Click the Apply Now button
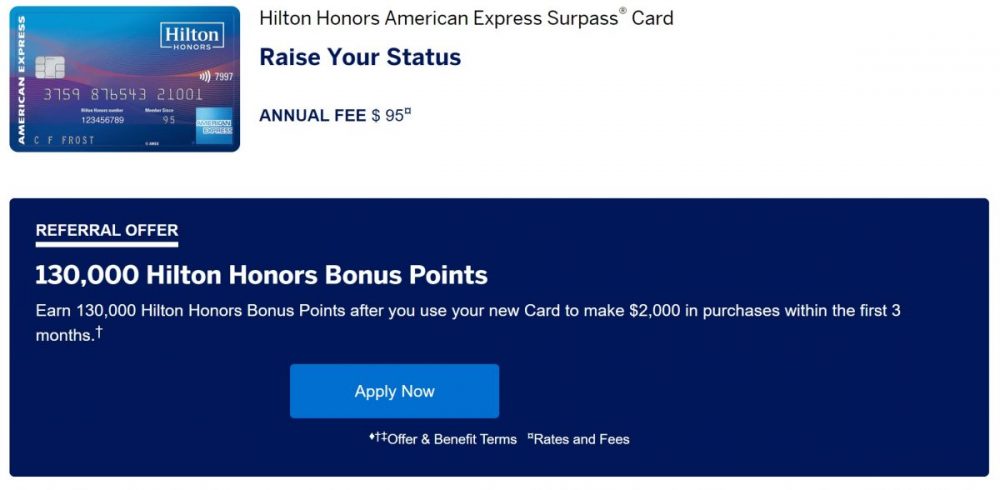This screenshot has width=1000, height=490. (x=394, y=391)
